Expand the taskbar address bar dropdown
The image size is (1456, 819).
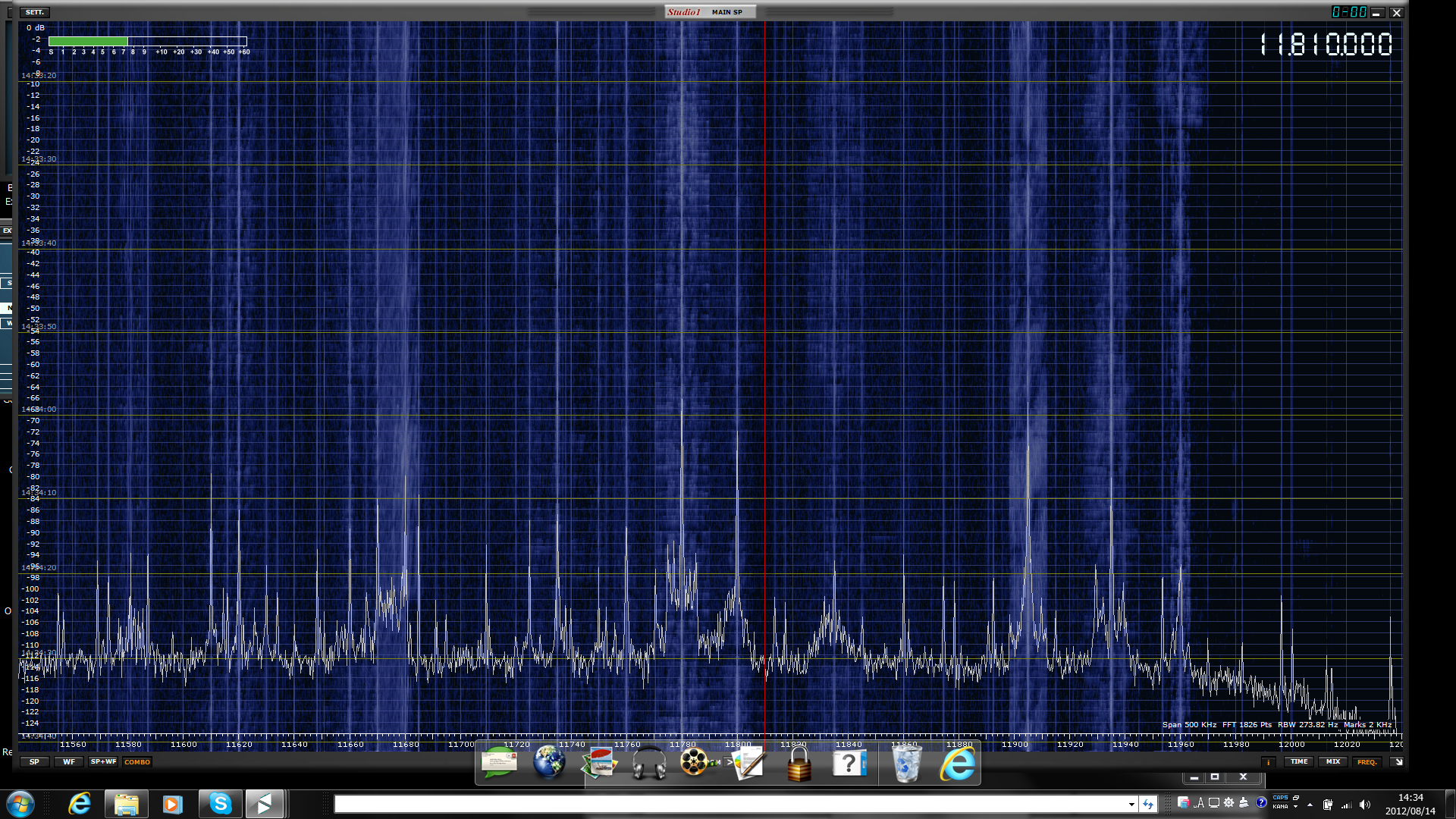click(1131, 805)
